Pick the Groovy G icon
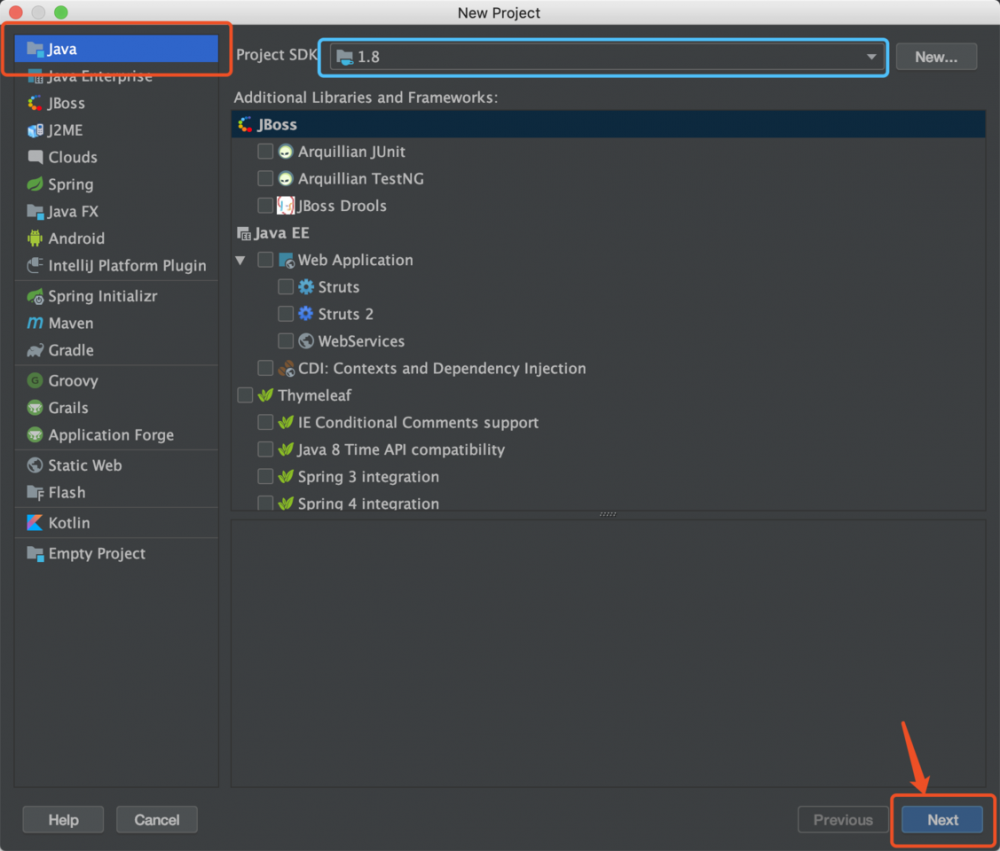Image resolution: width=1000 pixels, height=851 pixels. (35, 381)
